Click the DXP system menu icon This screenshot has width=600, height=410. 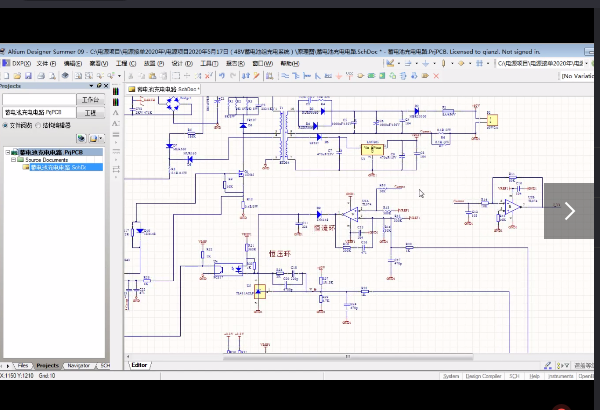tap(6, 63)
